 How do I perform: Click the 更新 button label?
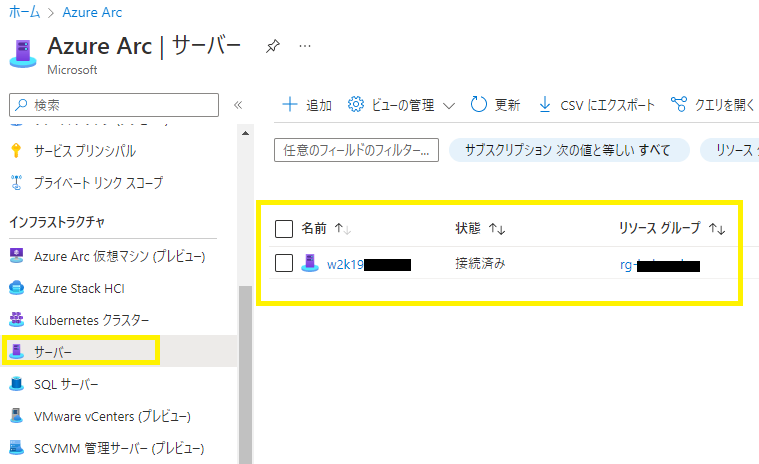tap(507, 105)
